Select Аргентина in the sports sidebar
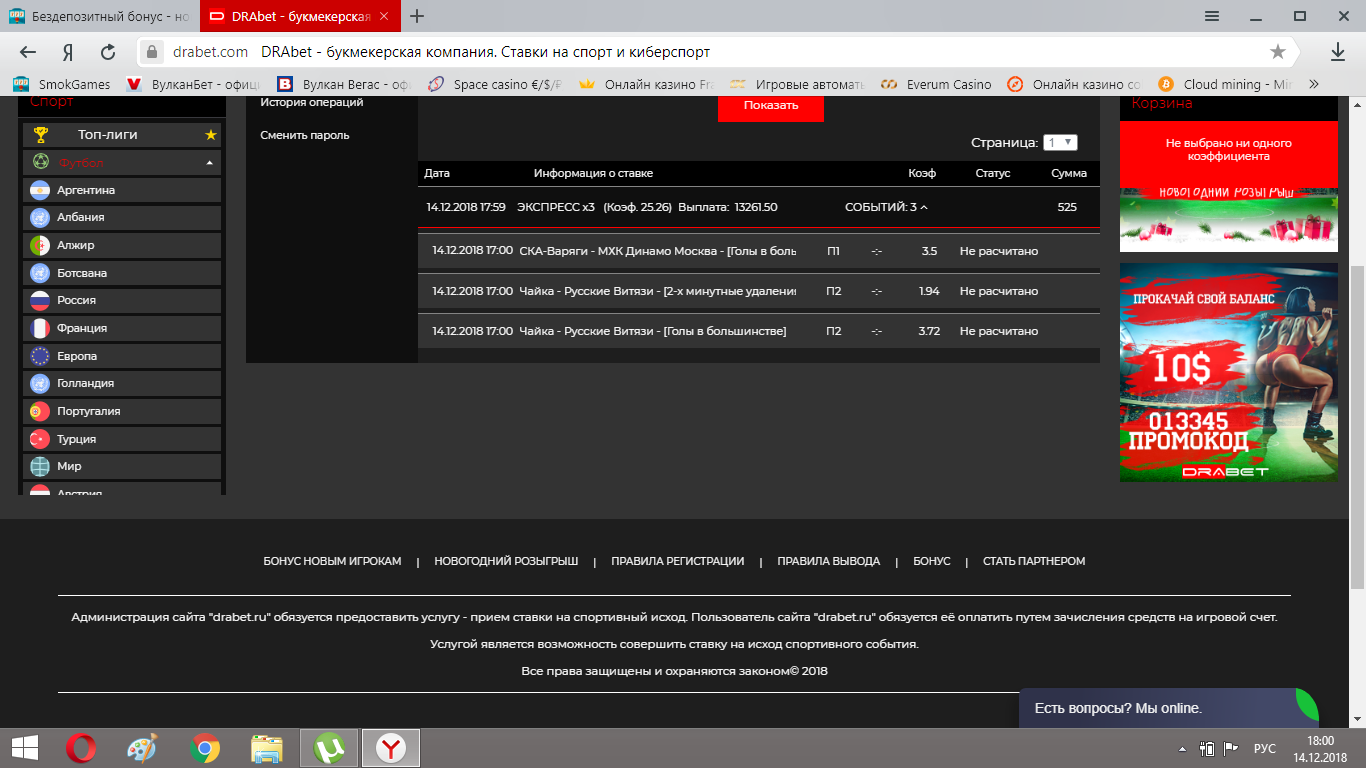The image size is (1366, 768). [122, 190]
